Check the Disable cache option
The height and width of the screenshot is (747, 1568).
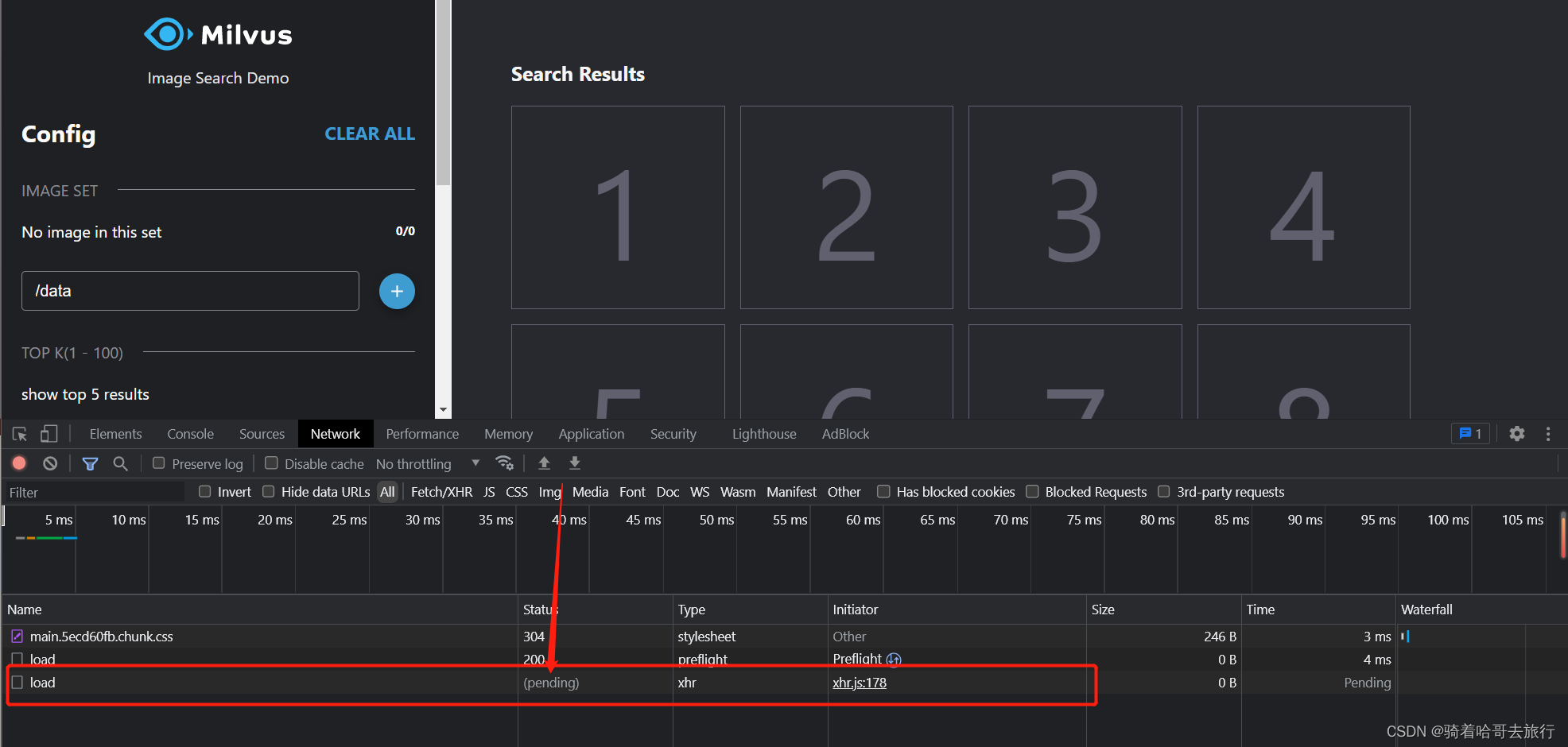point(272,463)
